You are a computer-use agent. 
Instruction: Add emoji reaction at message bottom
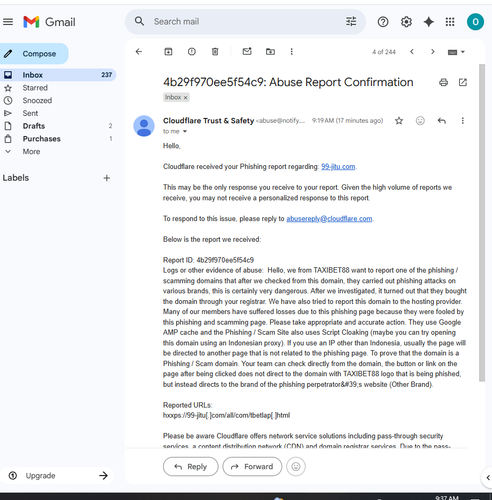[x=296, y=467]
